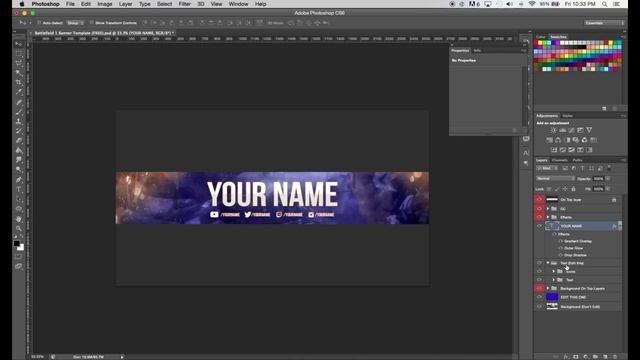Screen dimensions: 640x360
Task: Click the lock position icon in Layers panel
Action: (x=565, y=189)
